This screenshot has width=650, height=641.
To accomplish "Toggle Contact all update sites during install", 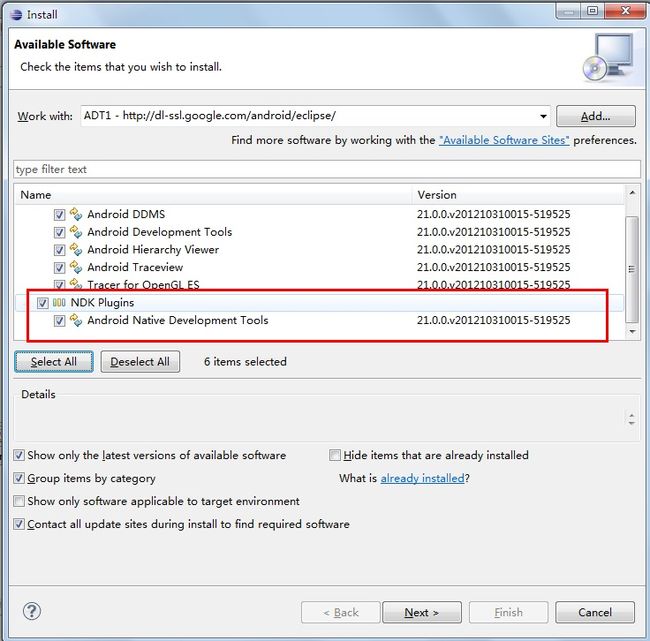I will tap(19, 524).
